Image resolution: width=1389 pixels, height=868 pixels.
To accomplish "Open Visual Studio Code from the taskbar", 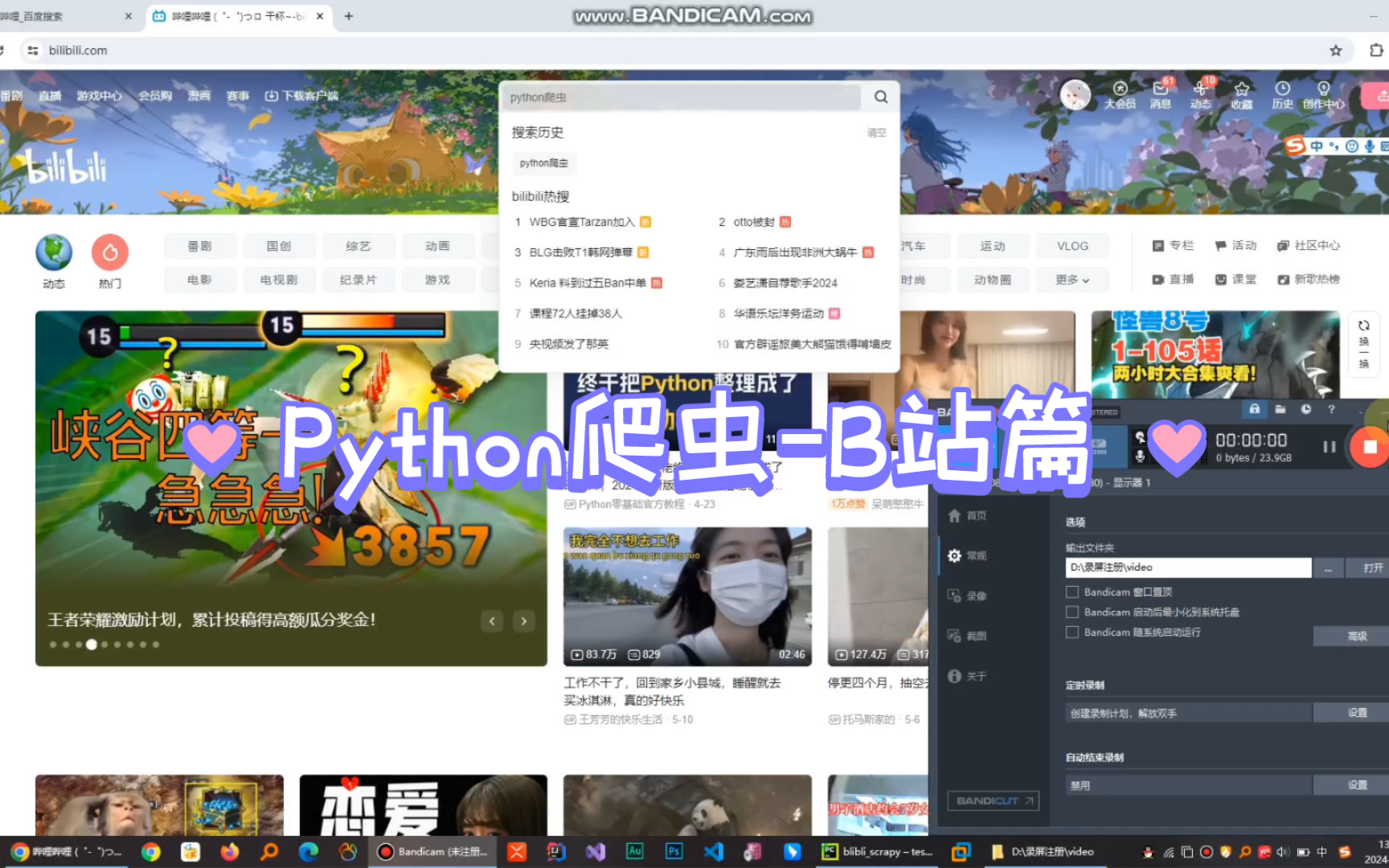I will click(x=713, y=852).
